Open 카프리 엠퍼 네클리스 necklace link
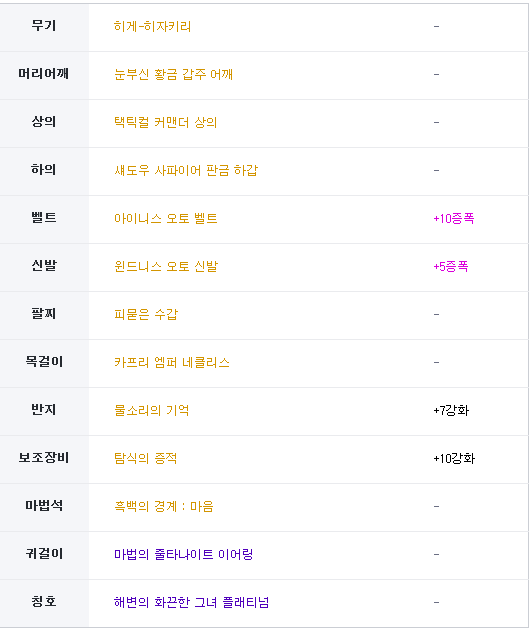The height and width of the screenshot is (628, 530). (172, 363)
